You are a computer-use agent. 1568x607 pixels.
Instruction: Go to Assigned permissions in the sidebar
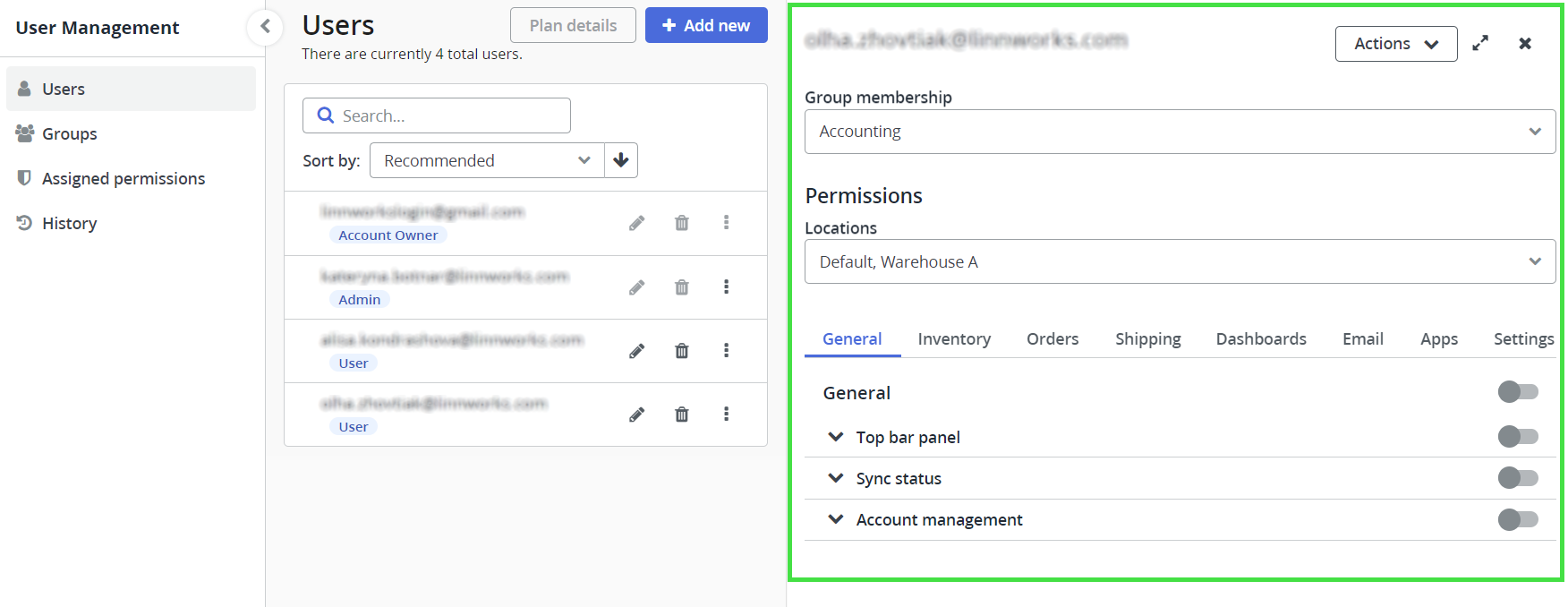click(124, 178)
